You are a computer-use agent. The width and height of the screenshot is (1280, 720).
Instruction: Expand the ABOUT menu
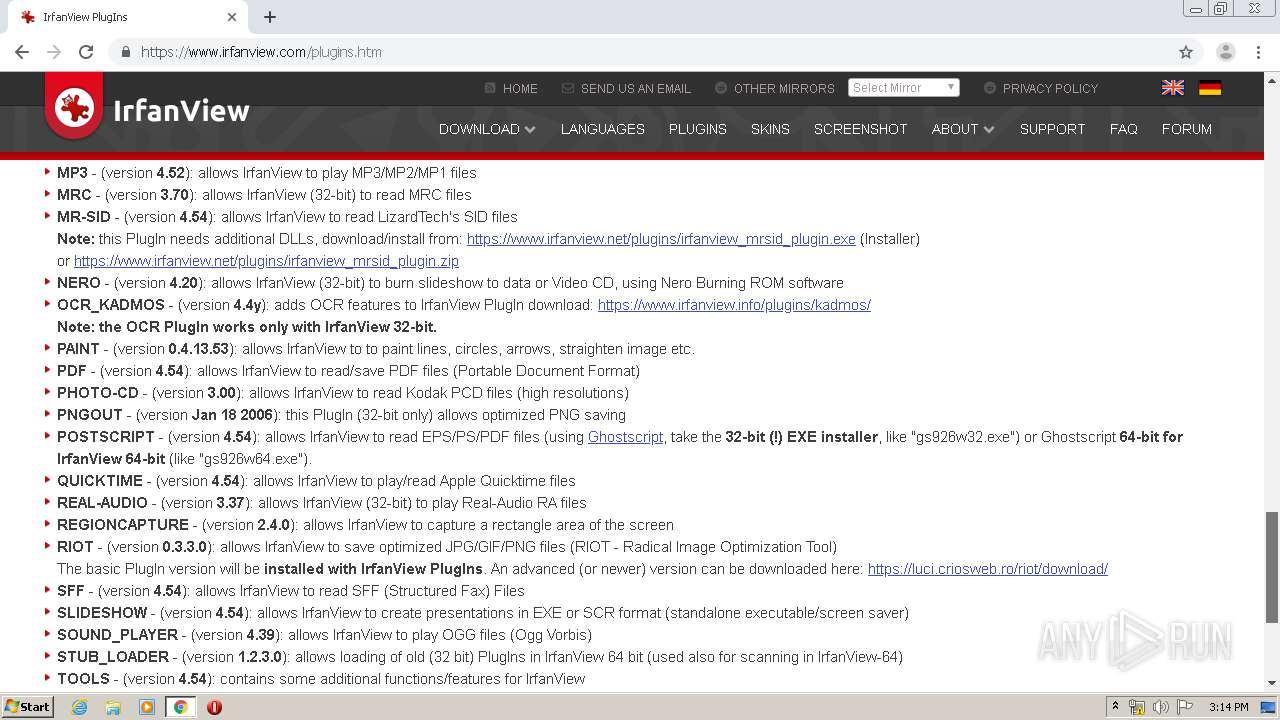pyautogui.click(x=963, y=129)
